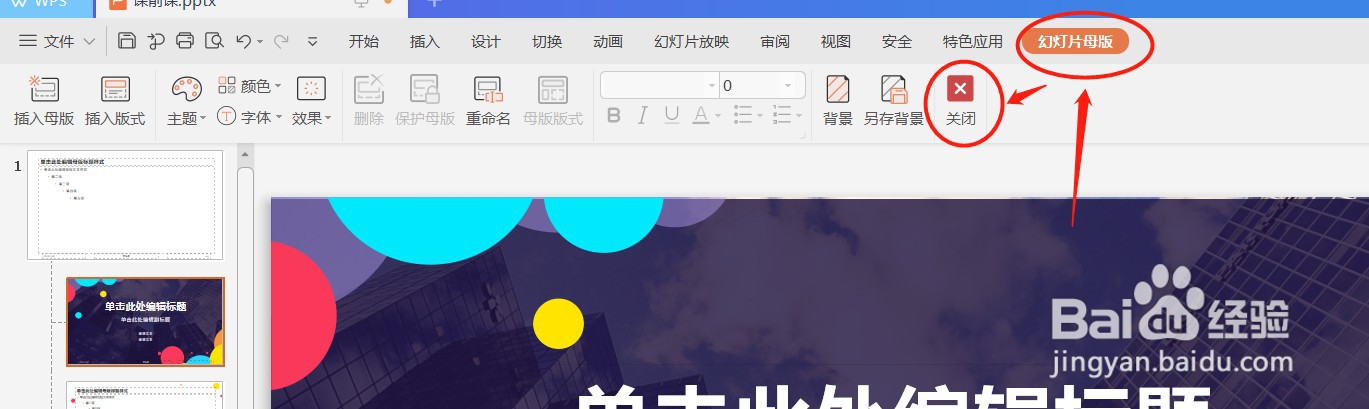Click the font color A button
The width and height of the screenshot is (1369, 409).
(701, 115)
